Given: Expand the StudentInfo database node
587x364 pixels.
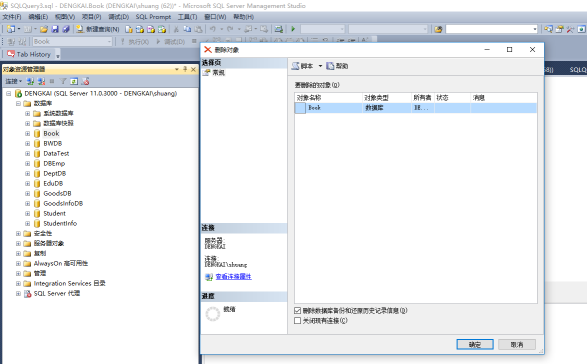Looking at the screenshot, I should [x=27, y=224].
